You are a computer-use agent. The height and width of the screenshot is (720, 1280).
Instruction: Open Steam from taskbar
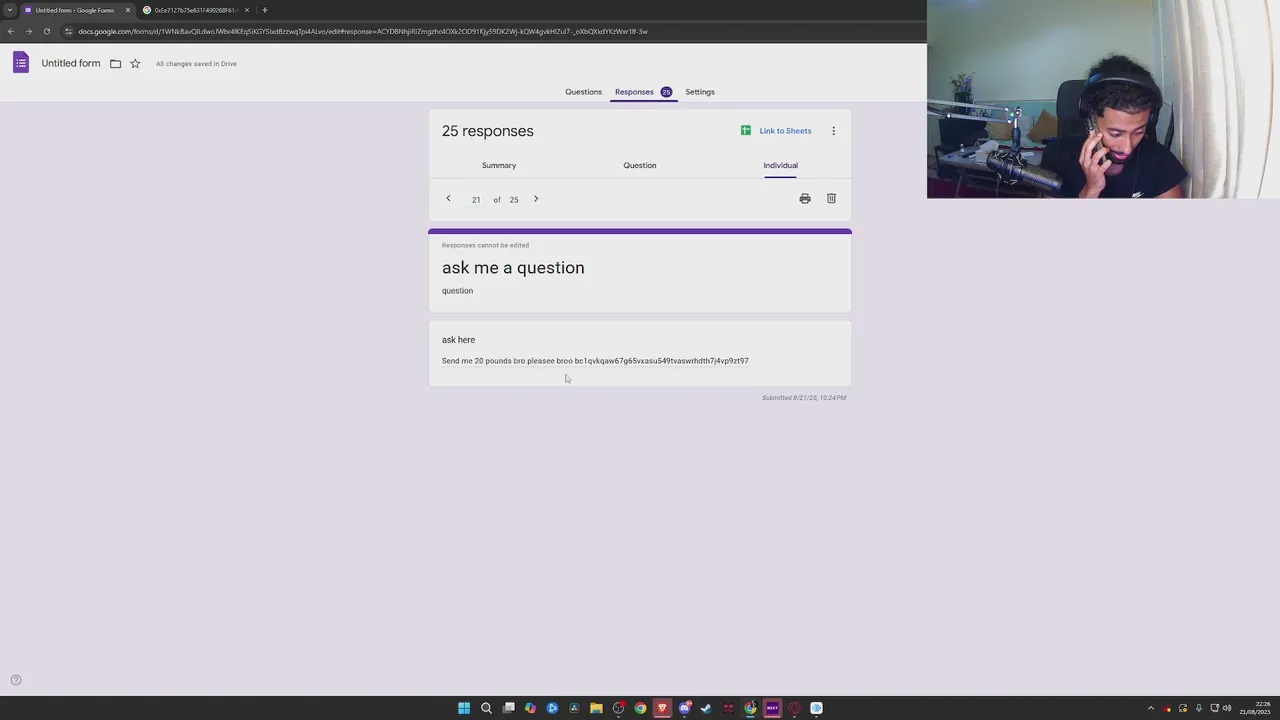coord(706,708)
